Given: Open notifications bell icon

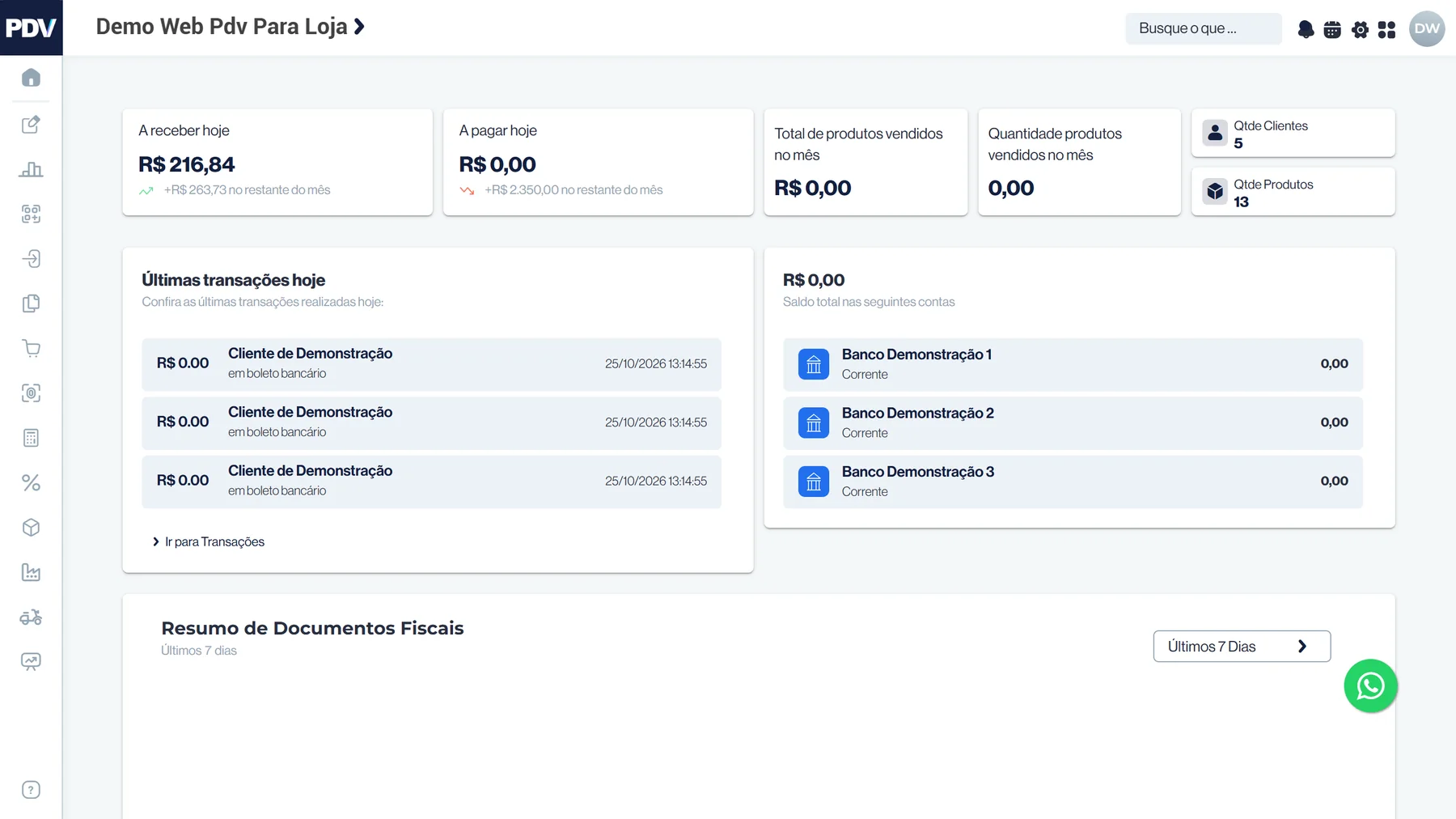Looking at the screenshot, I should pyautogui.click(x=1306, y=30).
